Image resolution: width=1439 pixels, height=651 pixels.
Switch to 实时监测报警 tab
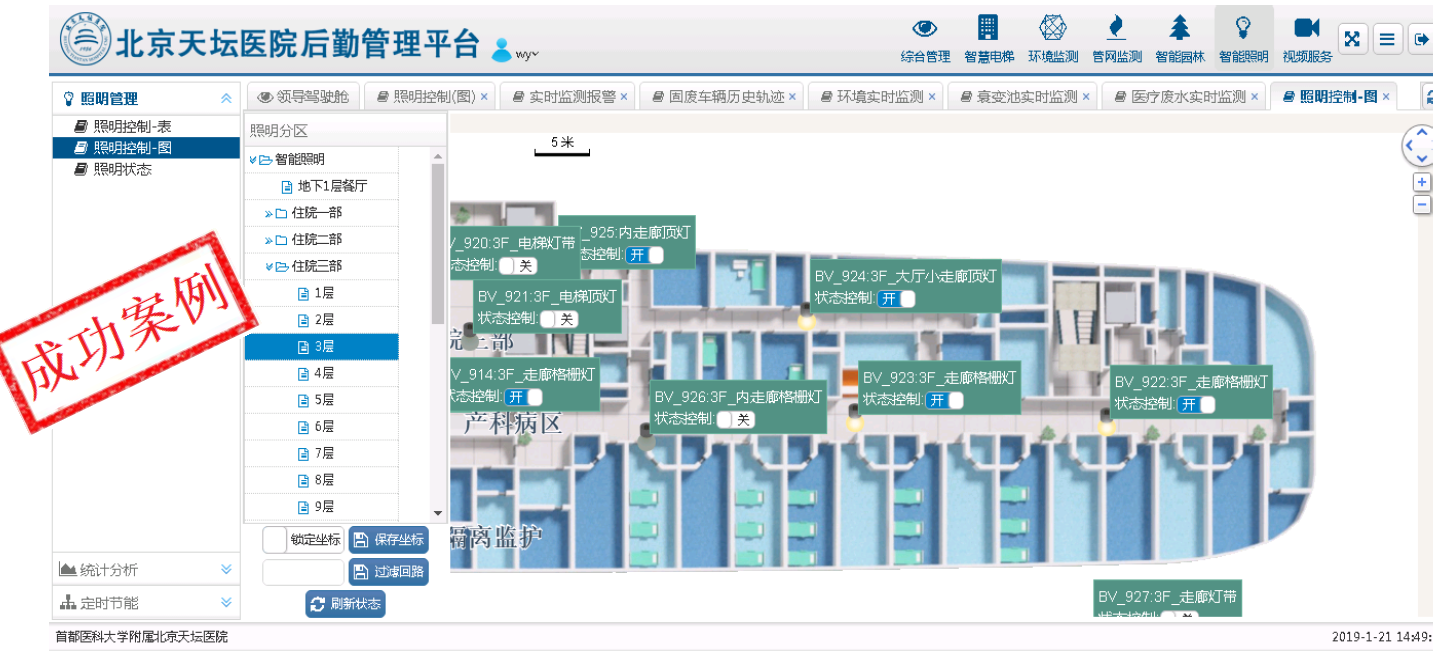(x=571, y=97)
